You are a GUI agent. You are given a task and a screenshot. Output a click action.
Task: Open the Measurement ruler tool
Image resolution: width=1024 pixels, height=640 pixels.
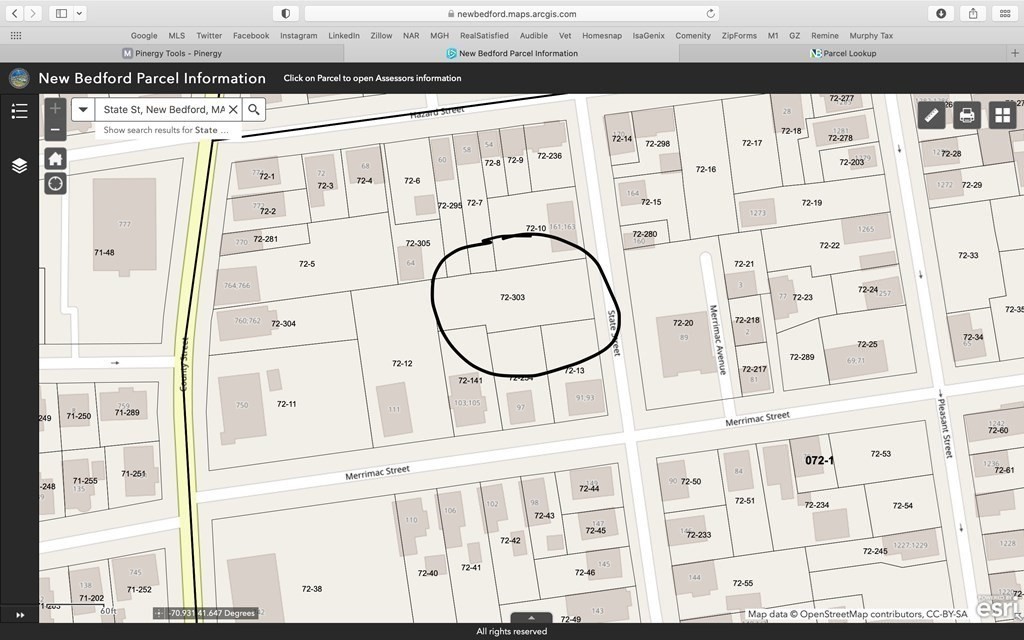[931, 115]
